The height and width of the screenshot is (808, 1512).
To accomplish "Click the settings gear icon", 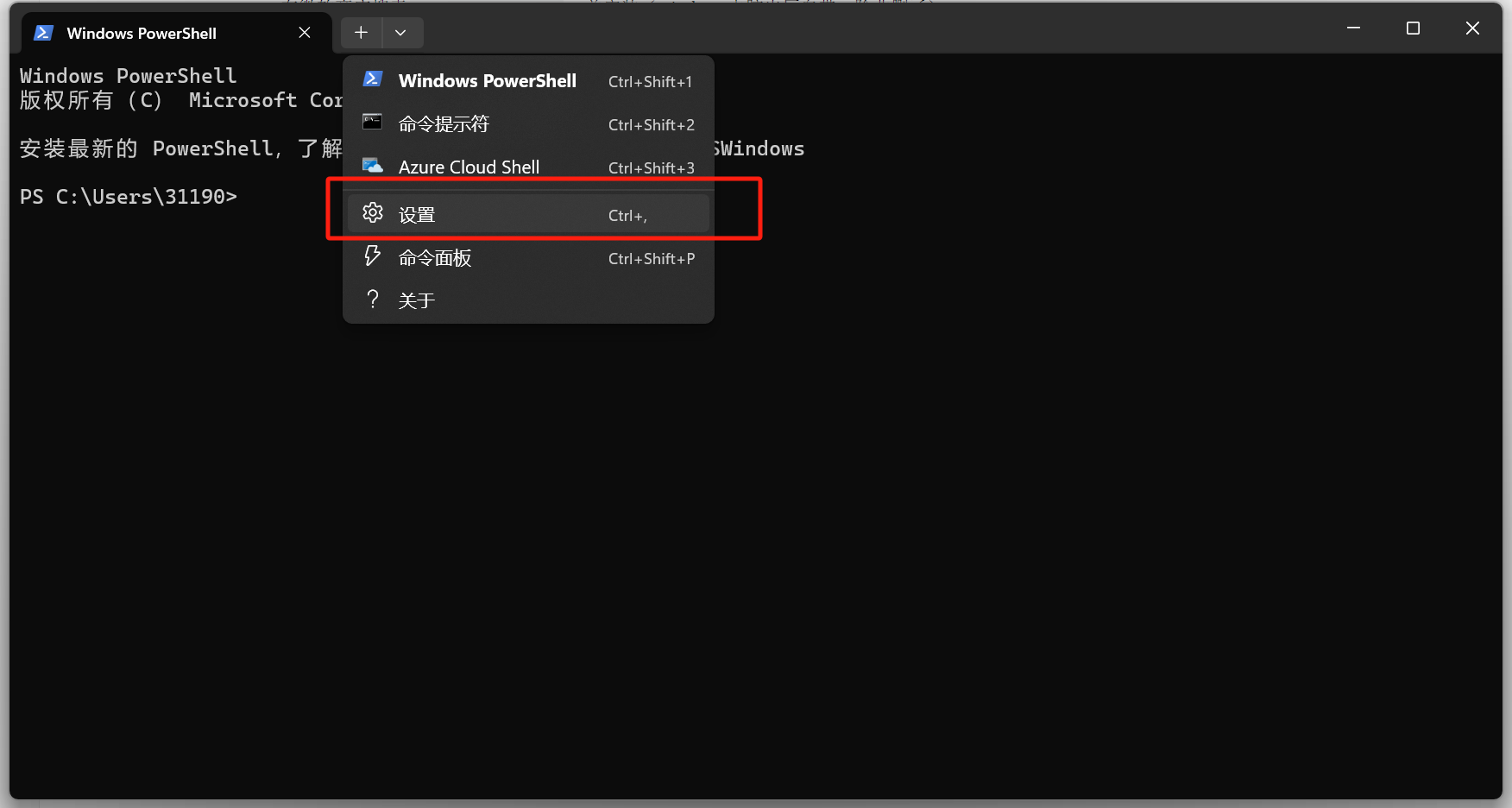I will [x=373, y=212].
